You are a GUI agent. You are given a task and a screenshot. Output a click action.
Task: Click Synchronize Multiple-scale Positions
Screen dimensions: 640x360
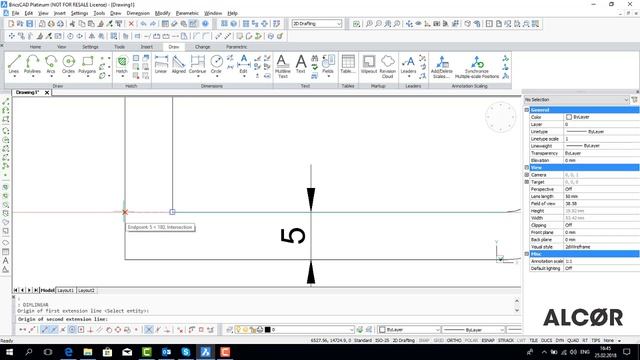pyautogui.click(x=477, y=67)
